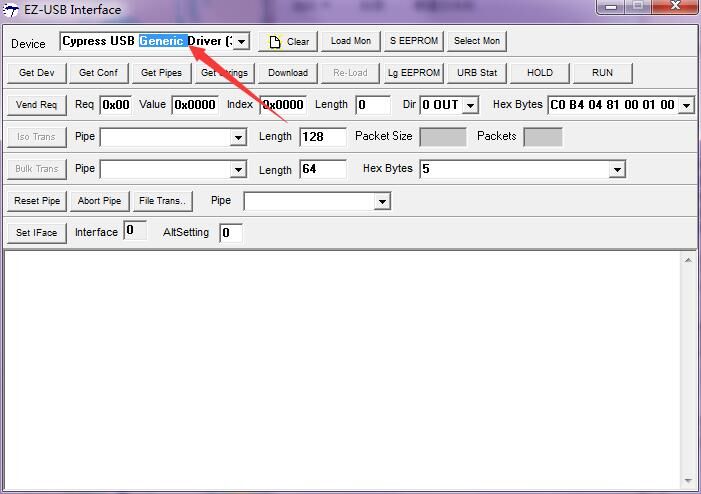Click the Lg EEPROM button

[x=414, y=73]
